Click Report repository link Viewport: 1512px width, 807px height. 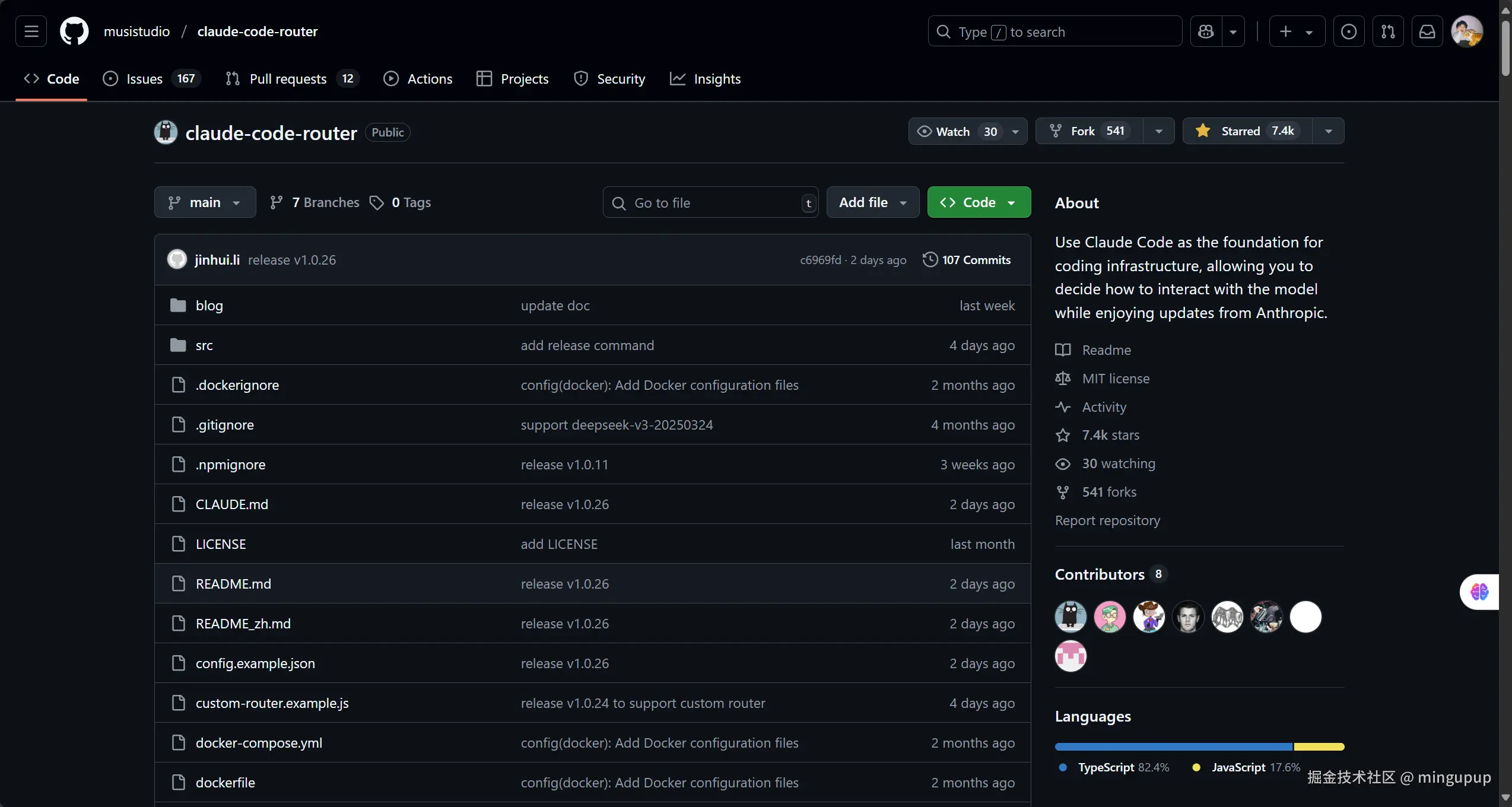click(x=1107, y=520)
